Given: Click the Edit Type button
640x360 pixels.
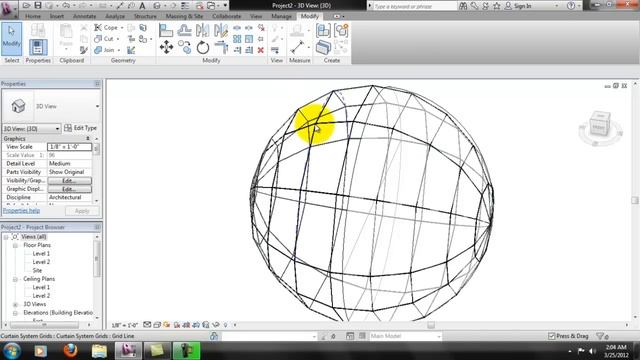Looking at the screenshot, I should click(x=80, y=128).
